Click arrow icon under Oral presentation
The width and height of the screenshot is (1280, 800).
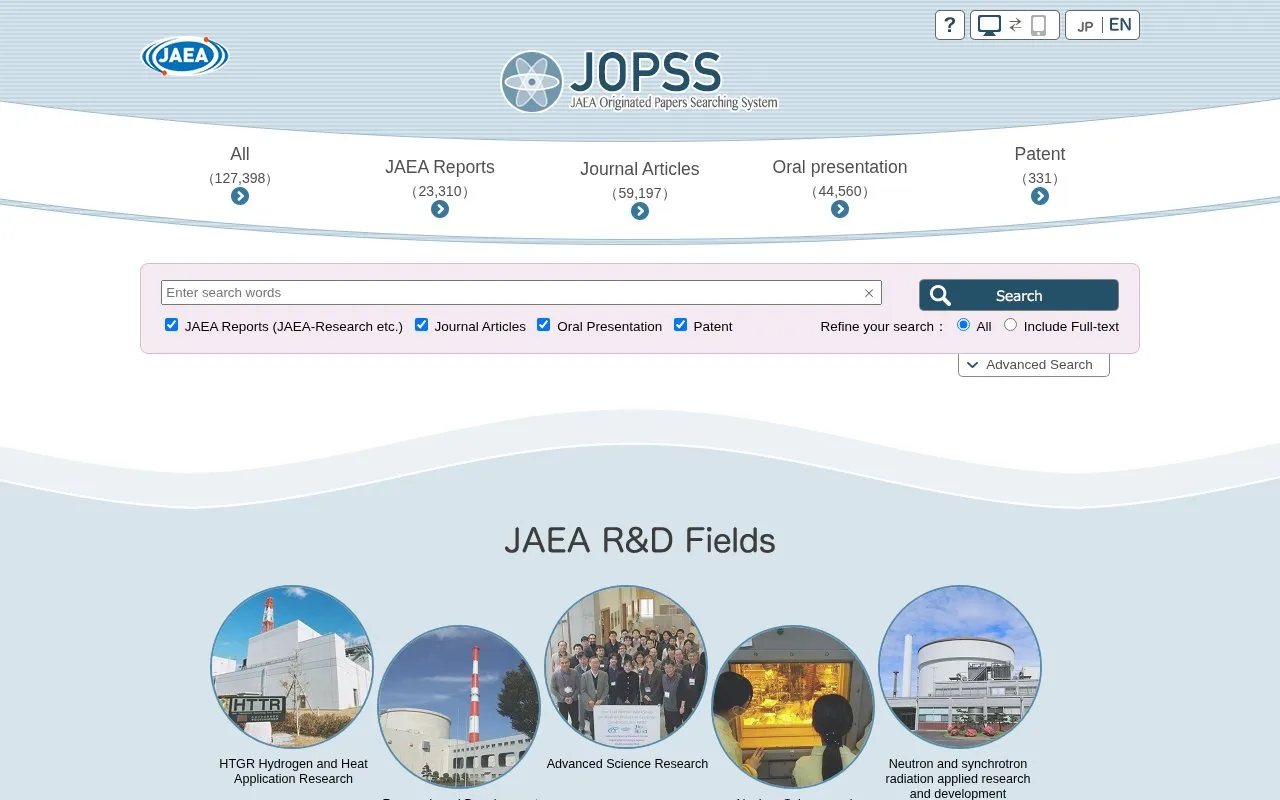tap(840, 209)
